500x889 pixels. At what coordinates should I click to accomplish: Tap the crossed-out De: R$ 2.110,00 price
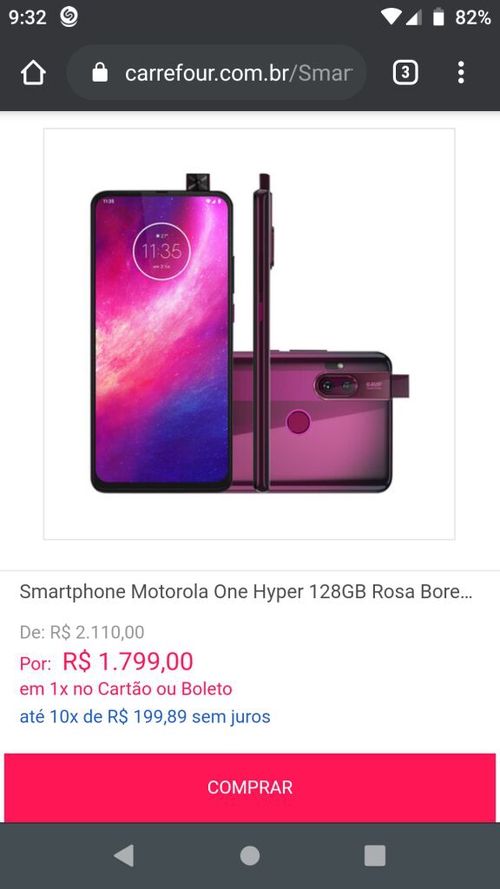82,632
